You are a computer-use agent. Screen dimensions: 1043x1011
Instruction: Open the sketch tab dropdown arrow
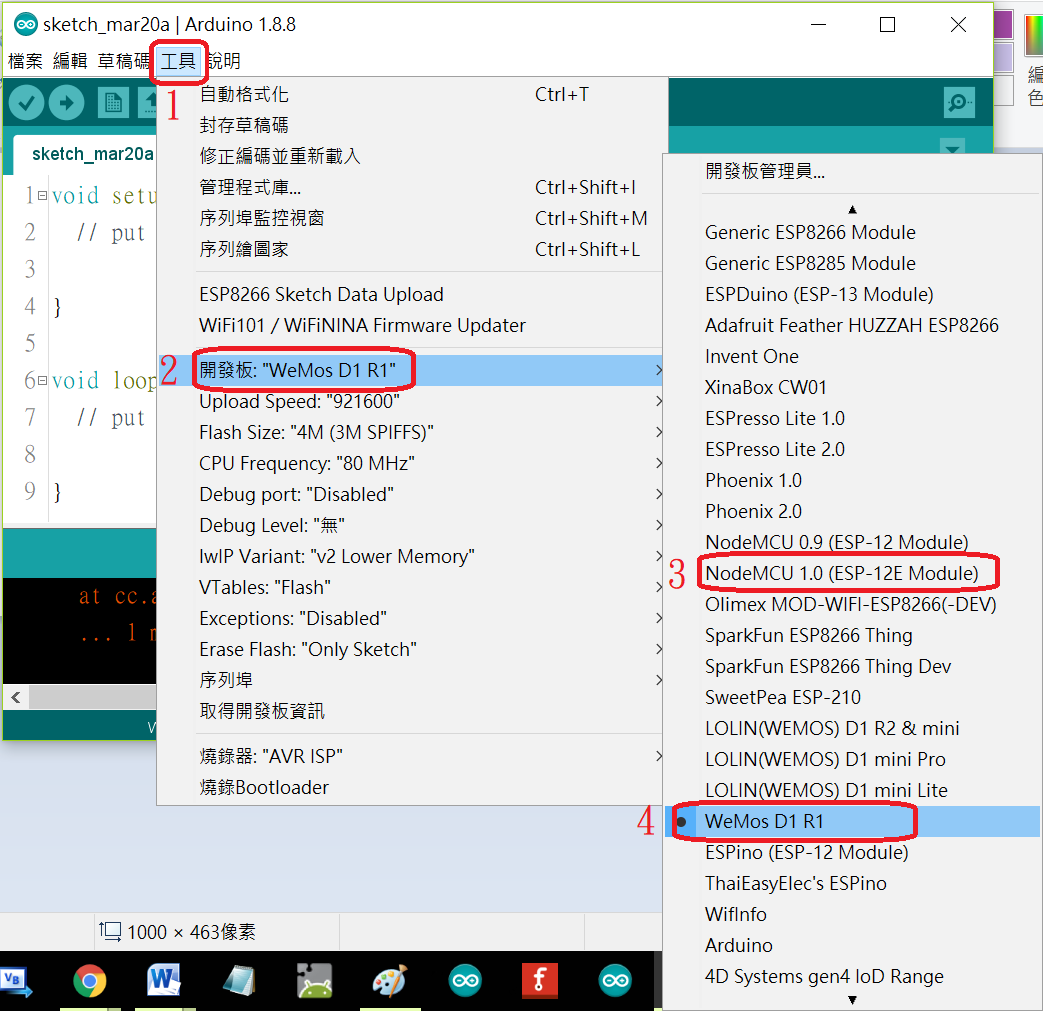click(953, 147)
